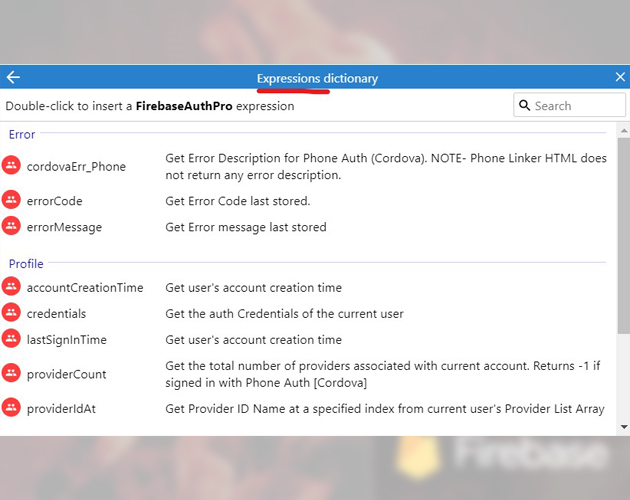
Task: Click the vertical scrollbar thumb
Action: click(x=623, y=236)
